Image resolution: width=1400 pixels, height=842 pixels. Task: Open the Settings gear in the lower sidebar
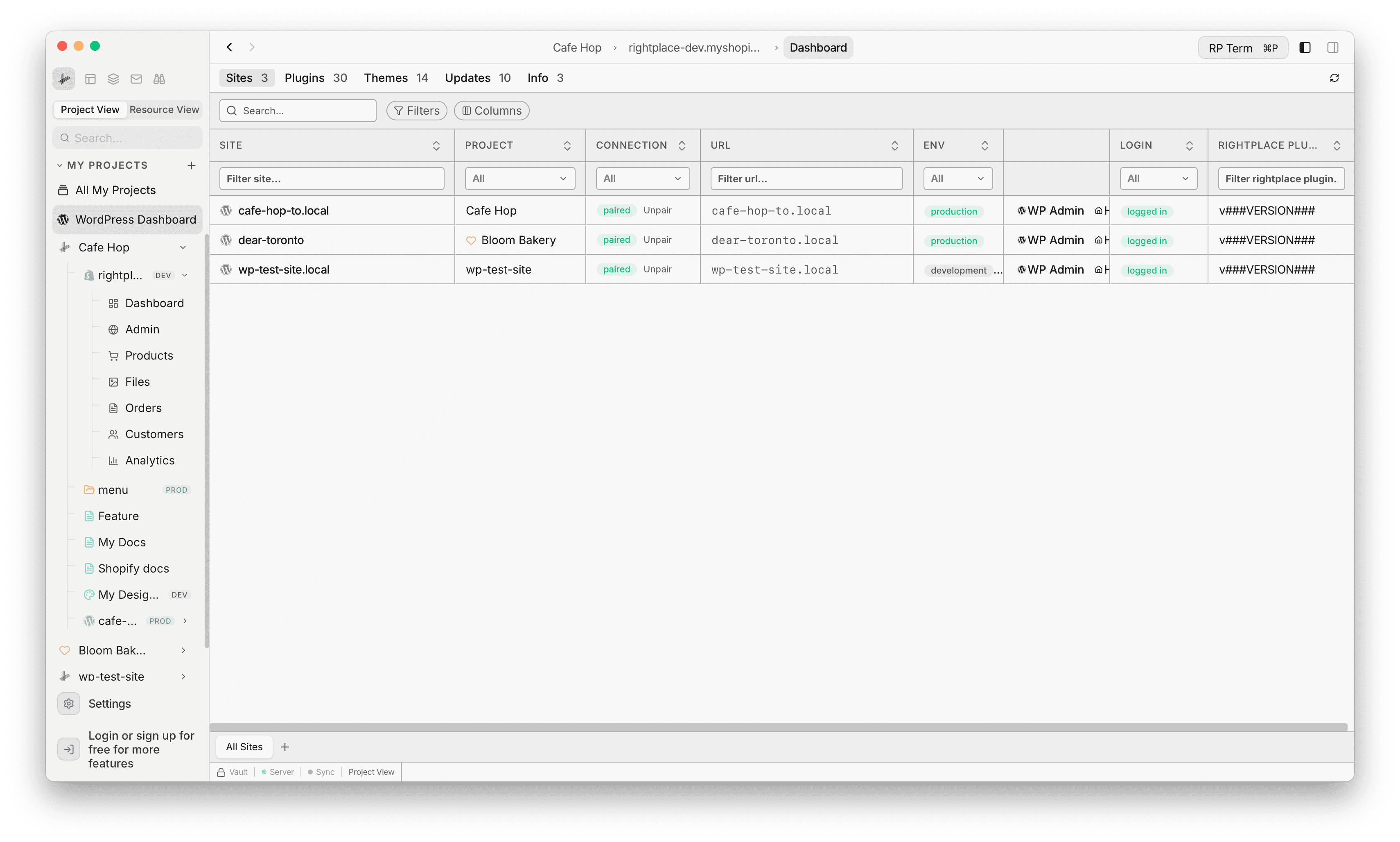click(69, 703)
